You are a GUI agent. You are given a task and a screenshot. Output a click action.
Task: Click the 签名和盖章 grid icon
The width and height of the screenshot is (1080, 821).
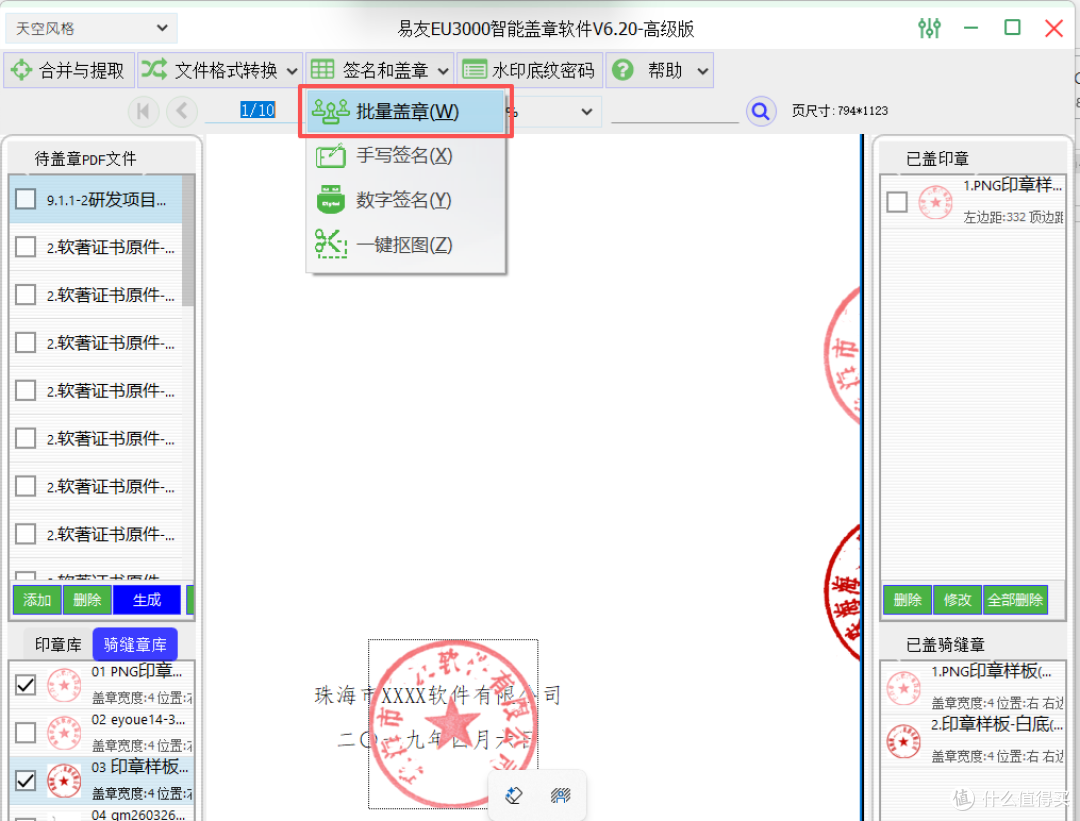click(322, 70)
